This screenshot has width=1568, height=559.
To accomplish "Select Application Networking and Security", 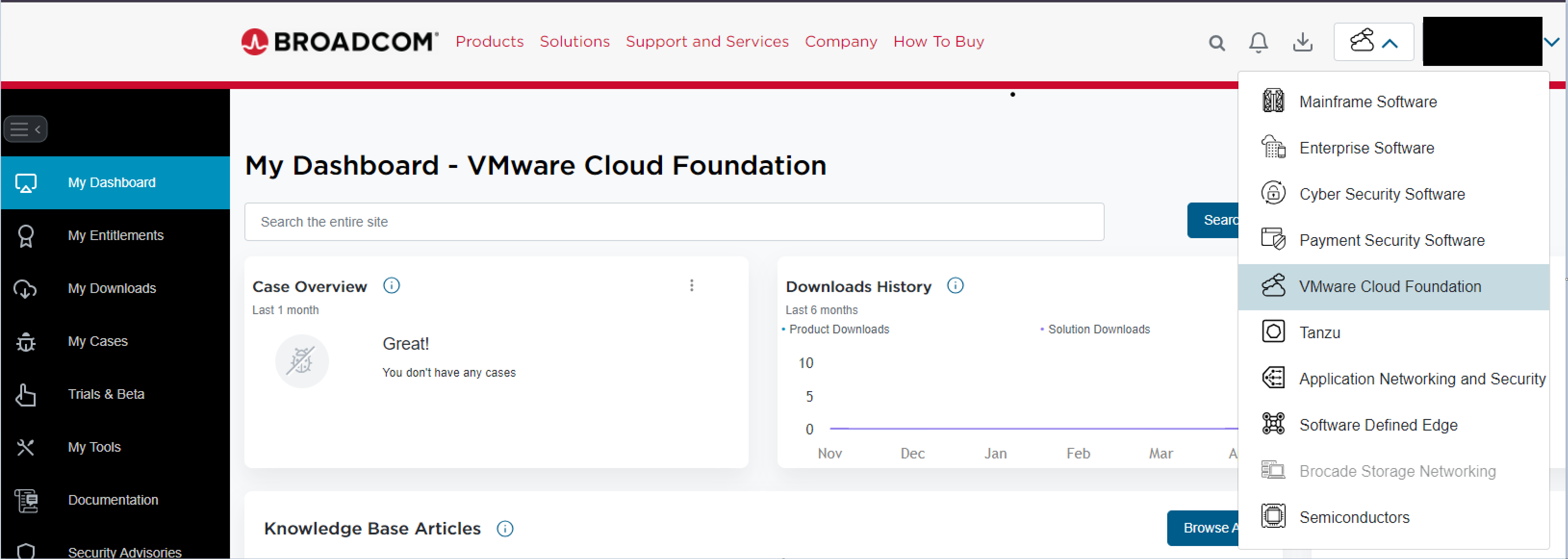I will pos(1393,380).
